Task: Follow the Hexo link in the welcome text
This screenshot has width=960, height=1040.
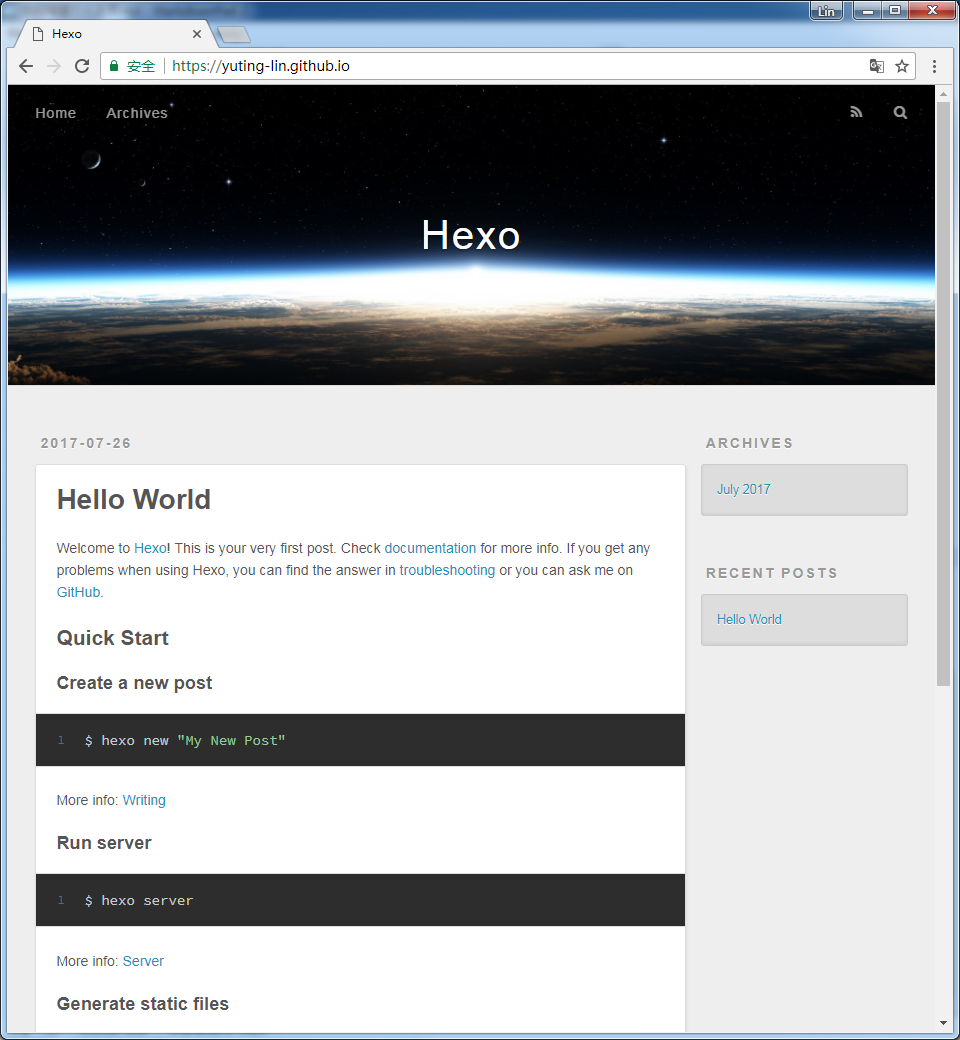Action: [151, 548]
